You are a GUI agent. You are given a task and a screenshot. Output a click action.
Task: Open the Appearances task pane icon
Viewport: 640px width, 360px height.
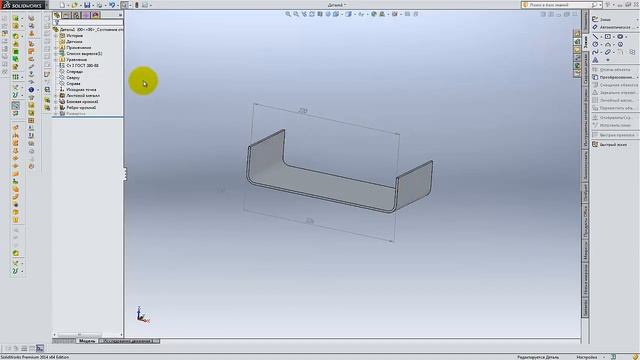tap(577, 66)
